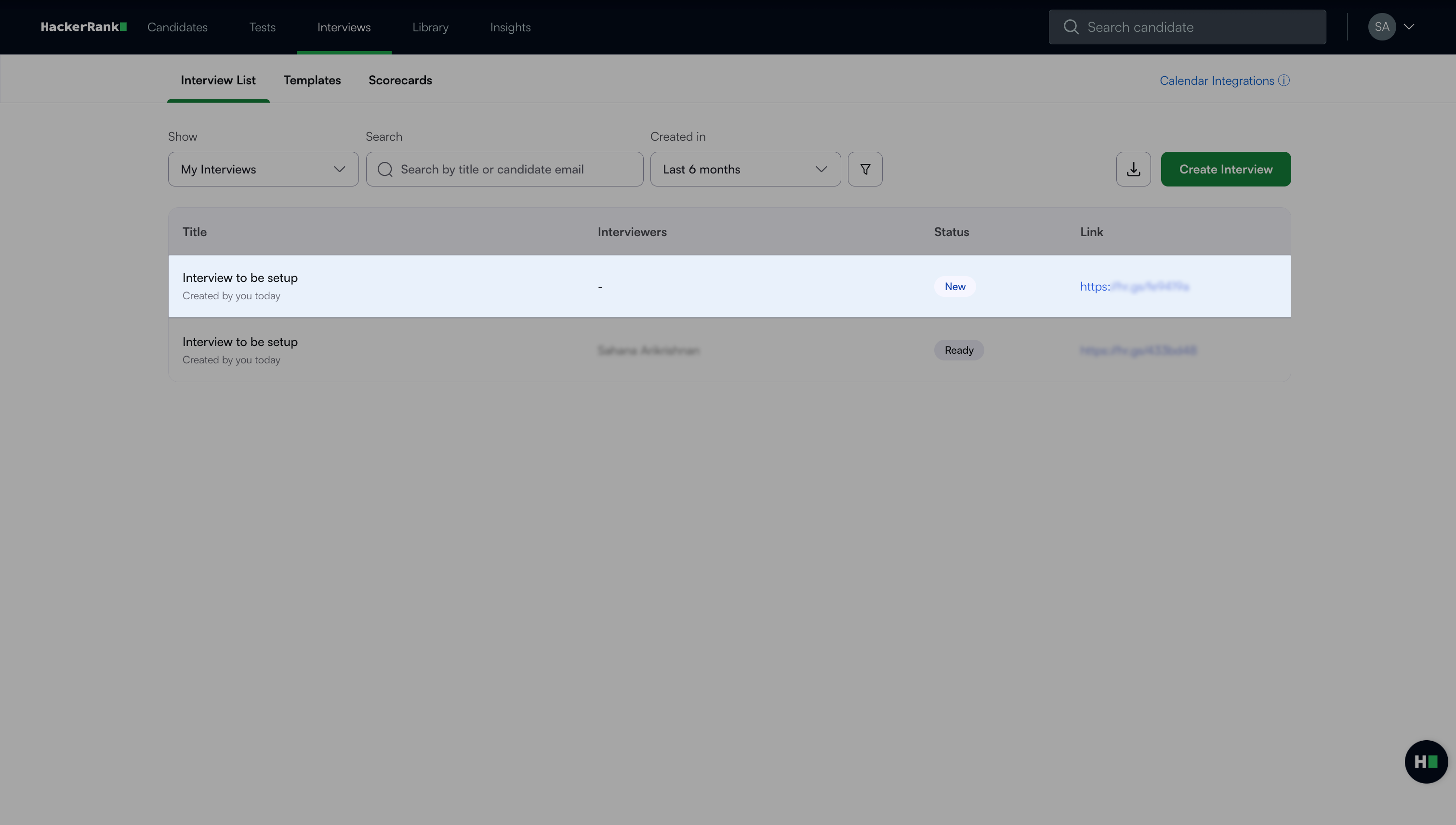Open the Scorecards tab
The height and width of the screenshot is (825, 1456).
pos(400,80)
